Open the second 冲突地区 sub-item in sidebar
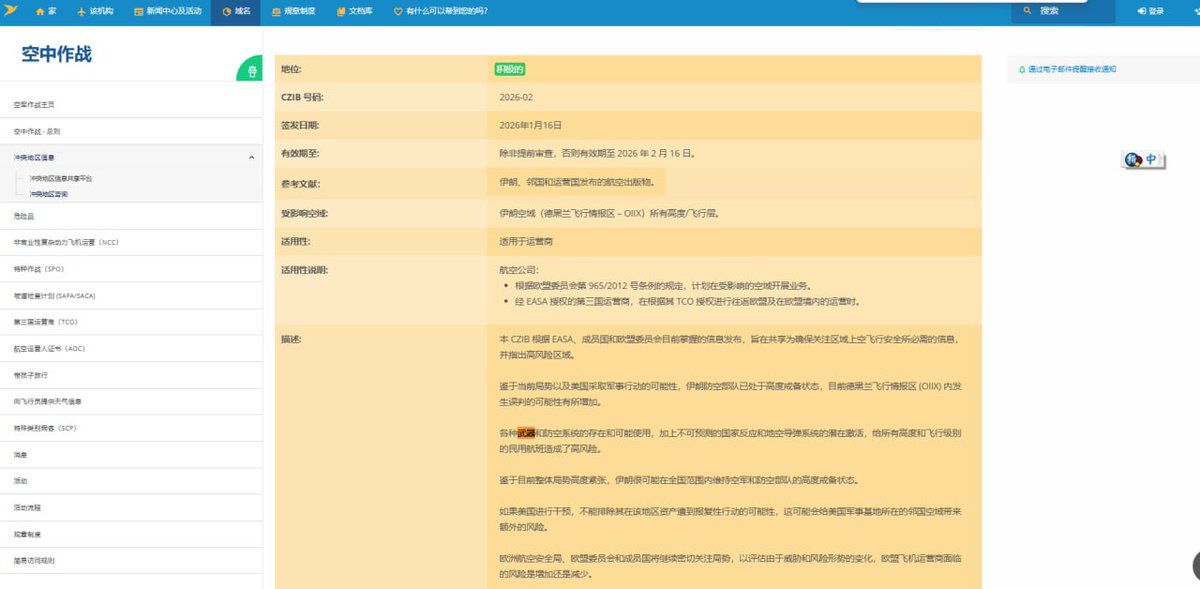Image resolution: width=1200 pixels, height=589 pixels. (49, 194)
